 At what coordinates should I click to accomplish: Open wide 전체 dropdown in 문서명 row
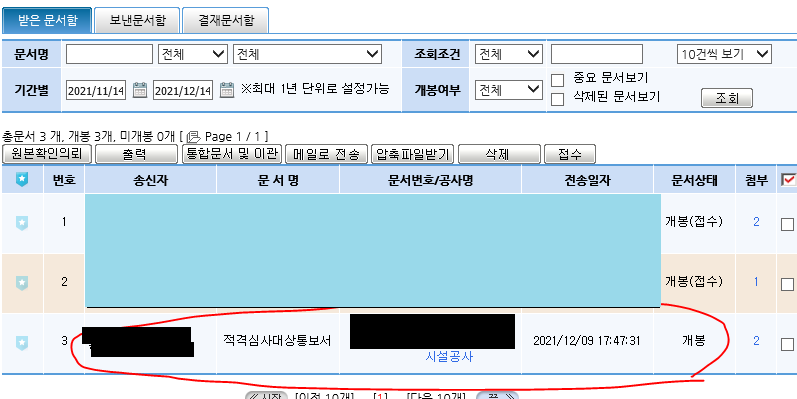[307, 54]
